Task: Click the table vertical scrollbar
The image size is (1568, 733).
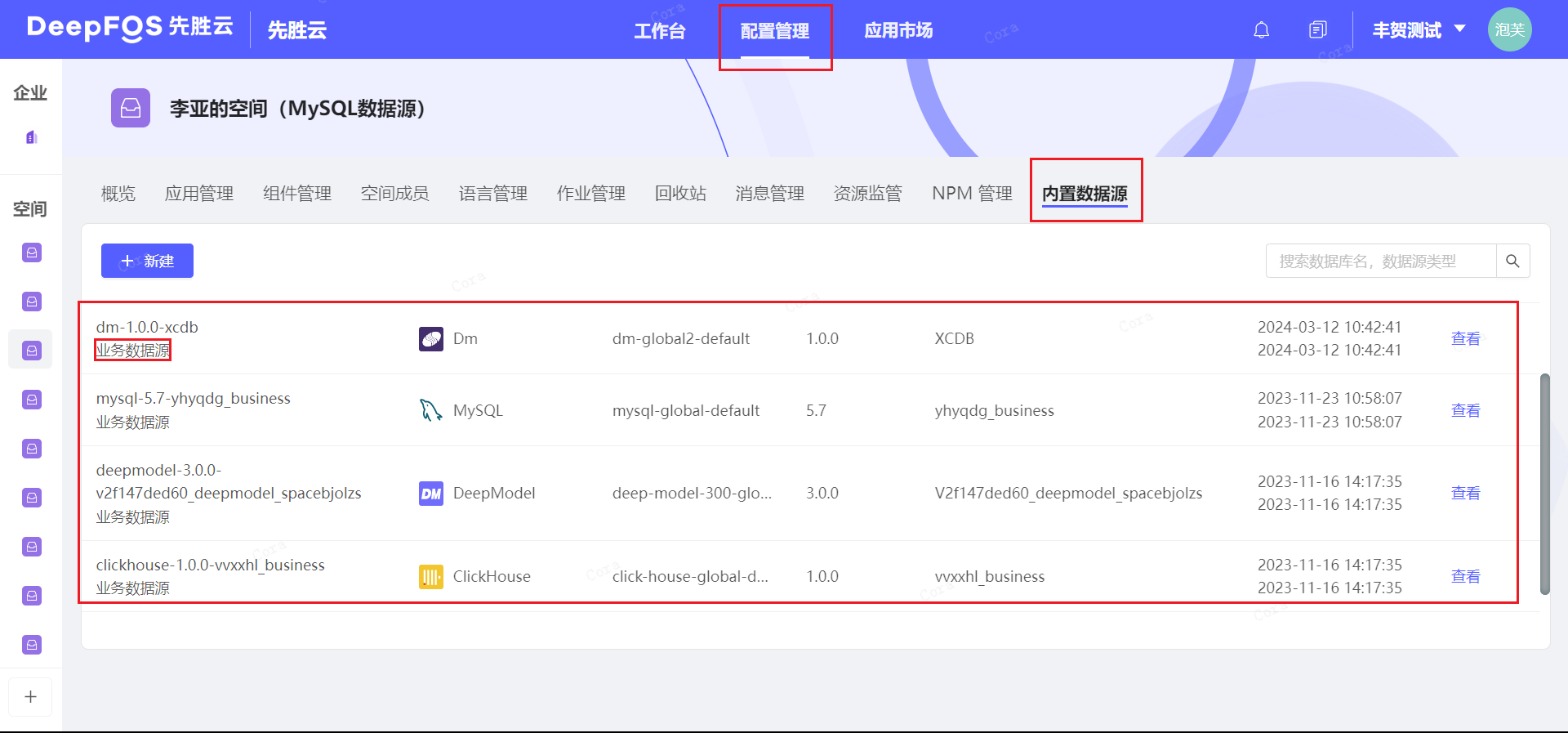Action: tap(1544, 485)
